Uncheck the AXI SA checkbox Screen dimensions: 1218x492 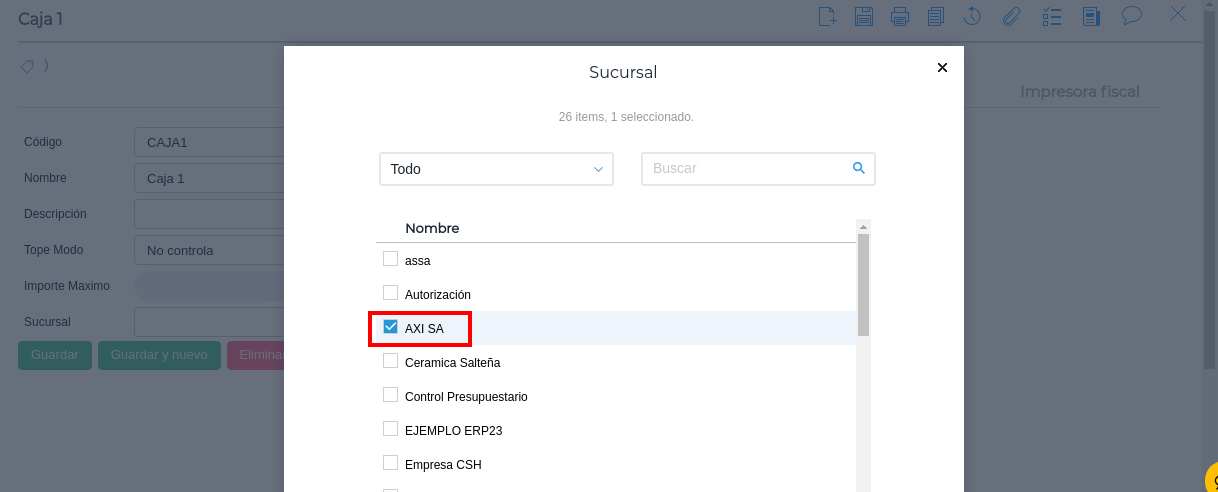pyautogui.click(x=391, y=327)
